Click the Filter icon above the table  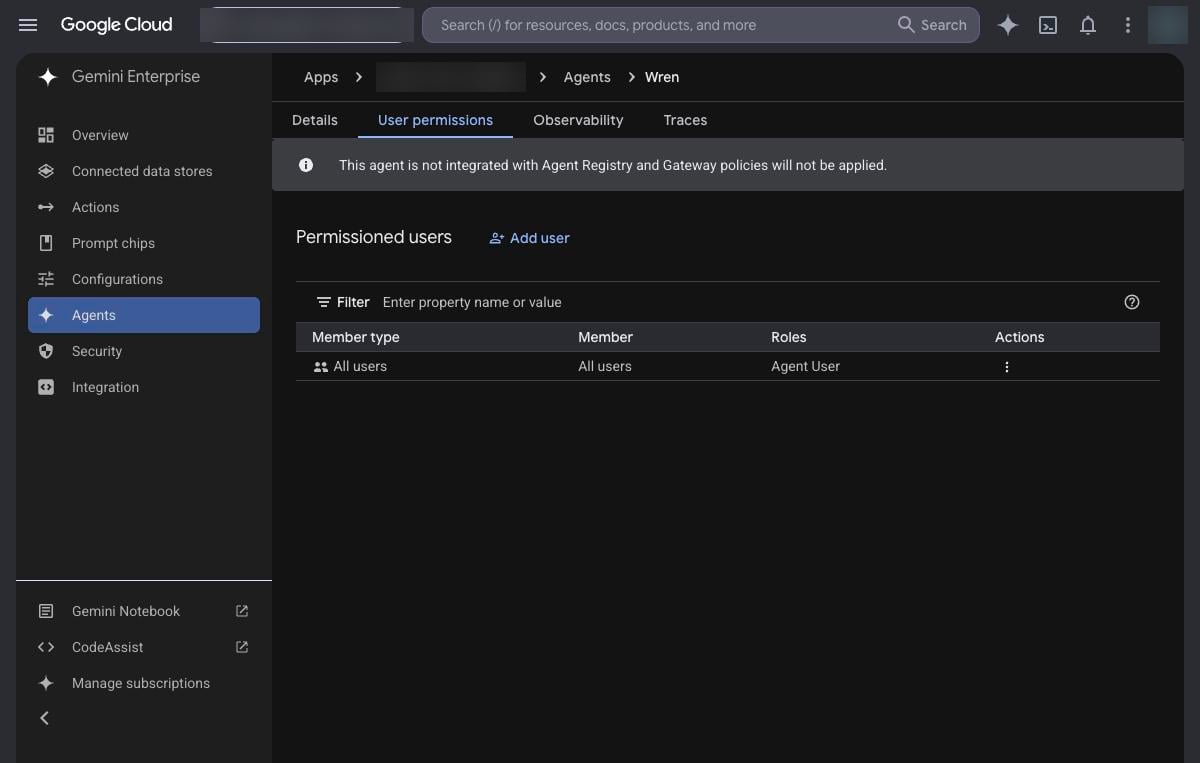[323, 302]
